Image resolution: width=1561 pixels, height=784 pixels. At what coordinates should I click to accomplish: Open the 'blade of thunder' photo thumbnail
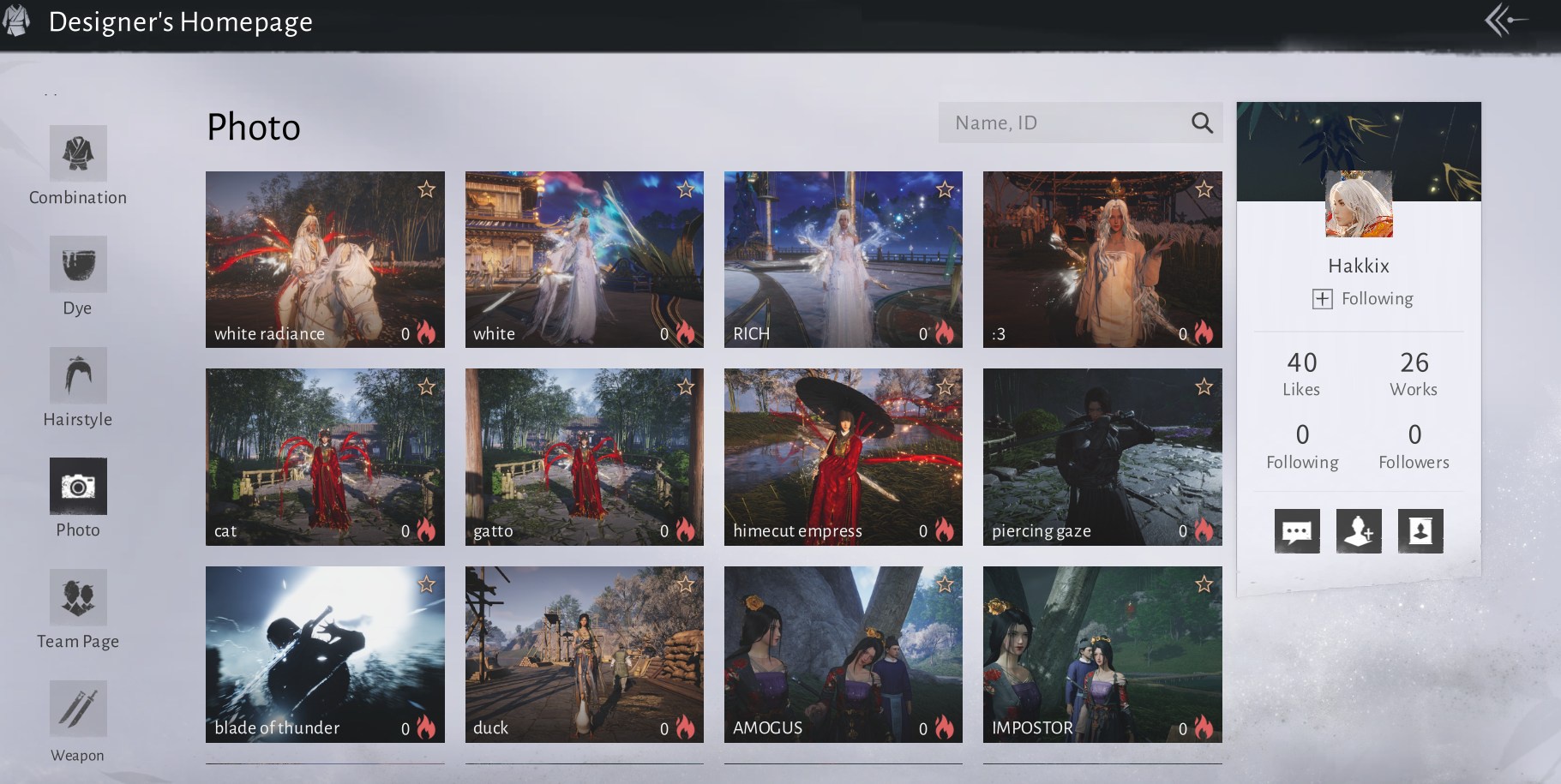click(x=325, y=655)
